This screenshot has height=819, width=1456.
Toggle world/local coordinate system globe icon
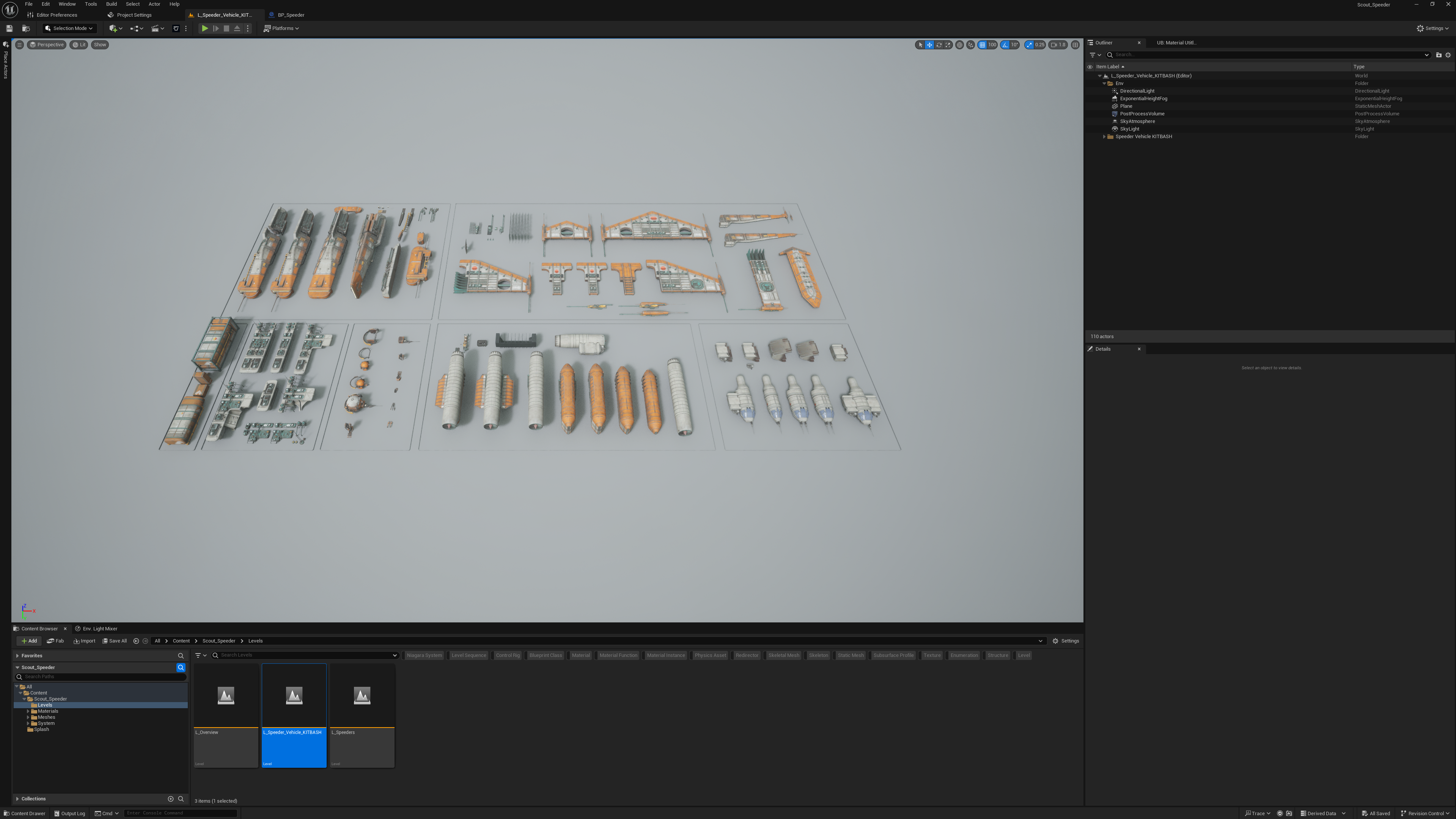point(959,45)
